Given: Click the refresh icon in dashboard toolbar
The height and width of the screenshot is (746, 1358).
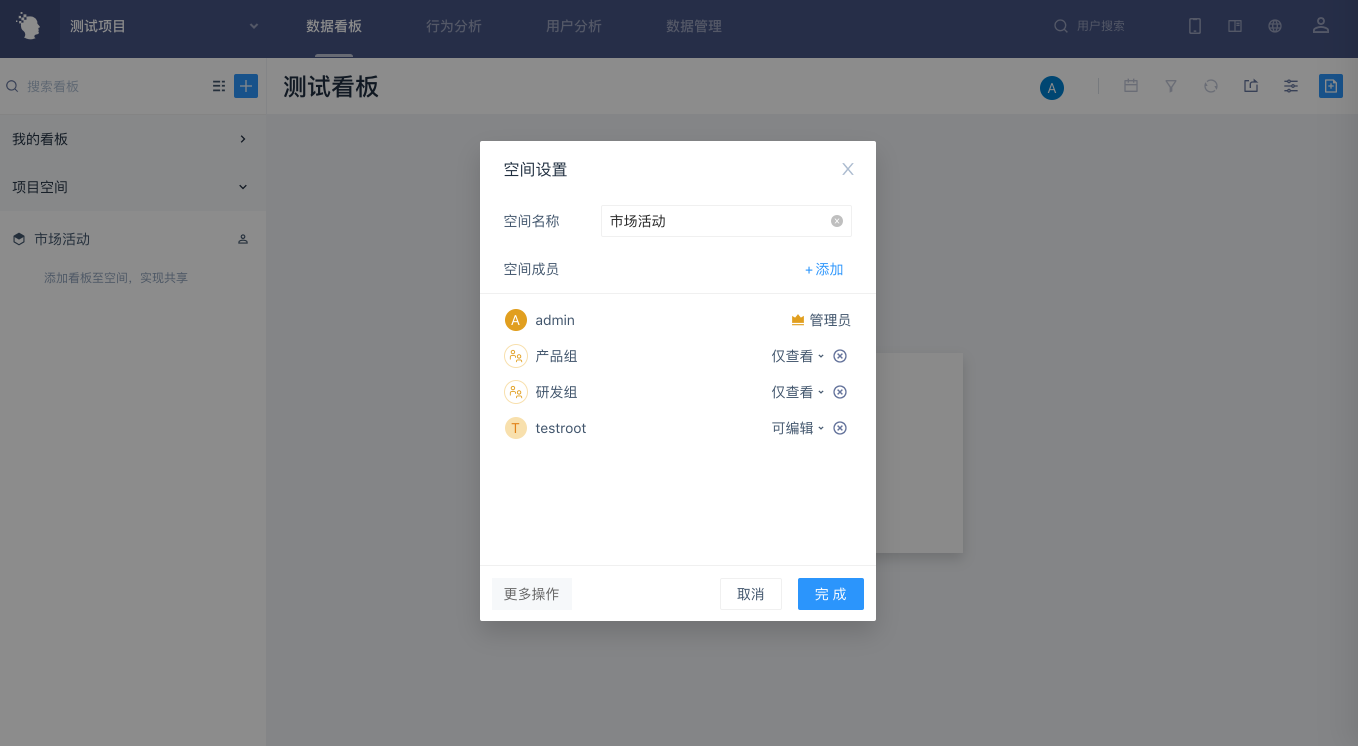Looking at the screenshot, I should 1211,86.
